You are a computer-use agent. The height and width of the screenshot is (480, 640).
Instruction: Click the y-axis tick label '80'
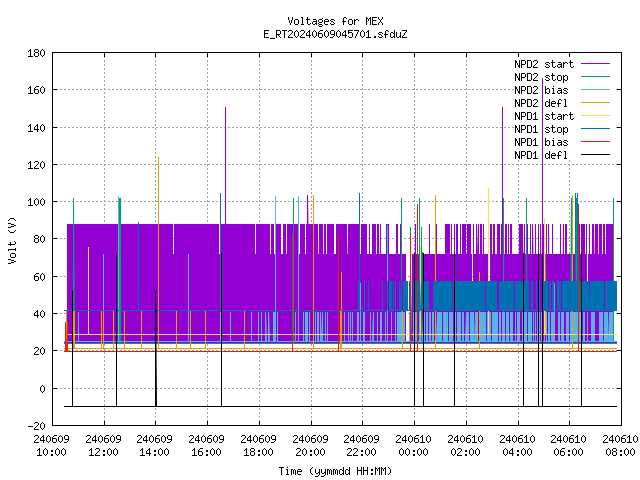[x=39, y=239]
